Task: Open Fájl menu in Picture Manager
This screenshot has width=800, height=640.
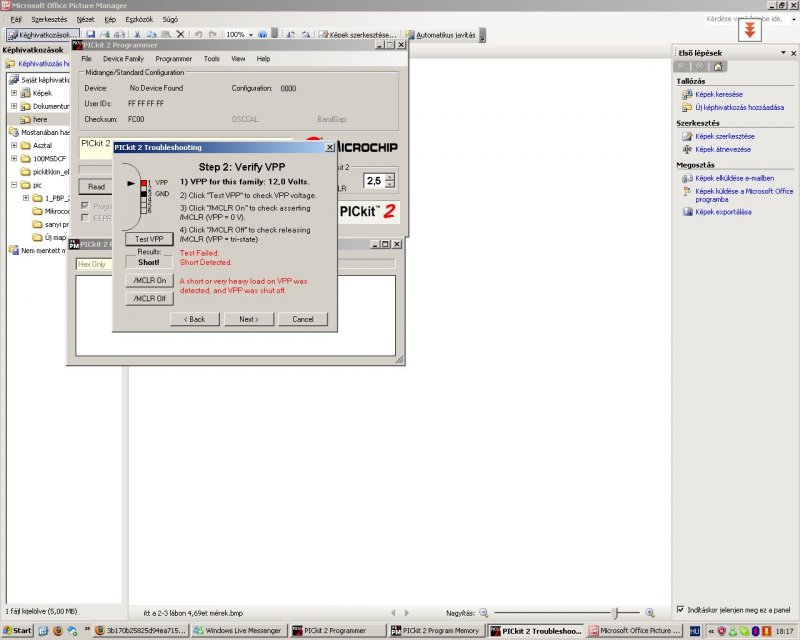Action: [x=16, y=19]
